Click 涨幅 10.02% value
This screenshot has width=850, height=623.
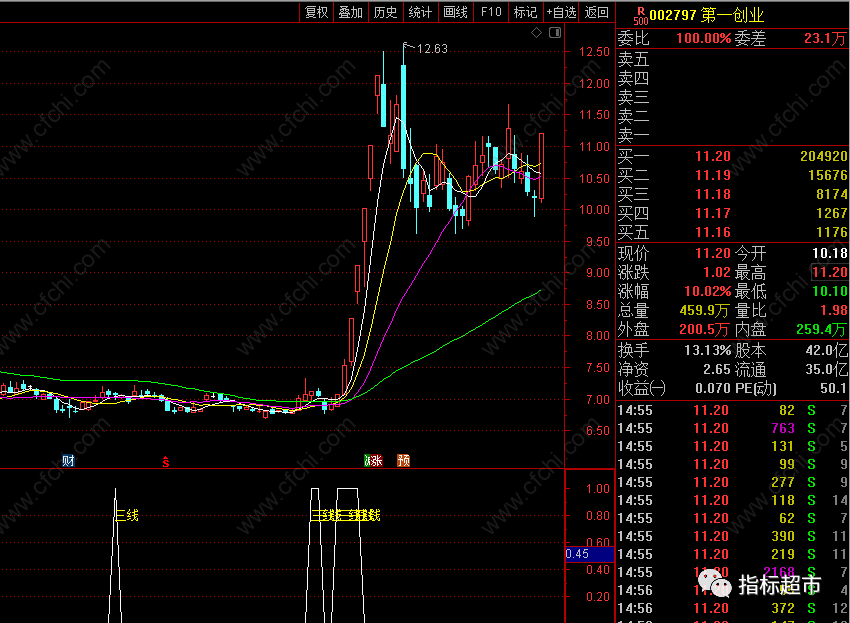pyautogui.click(x=707, y=291)
